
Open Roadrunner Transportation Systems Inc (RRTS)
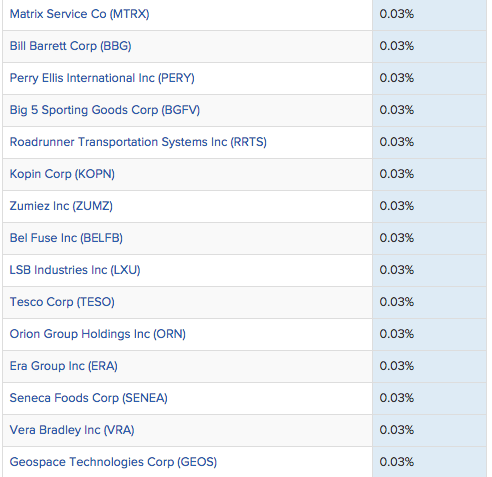point(138,142)
